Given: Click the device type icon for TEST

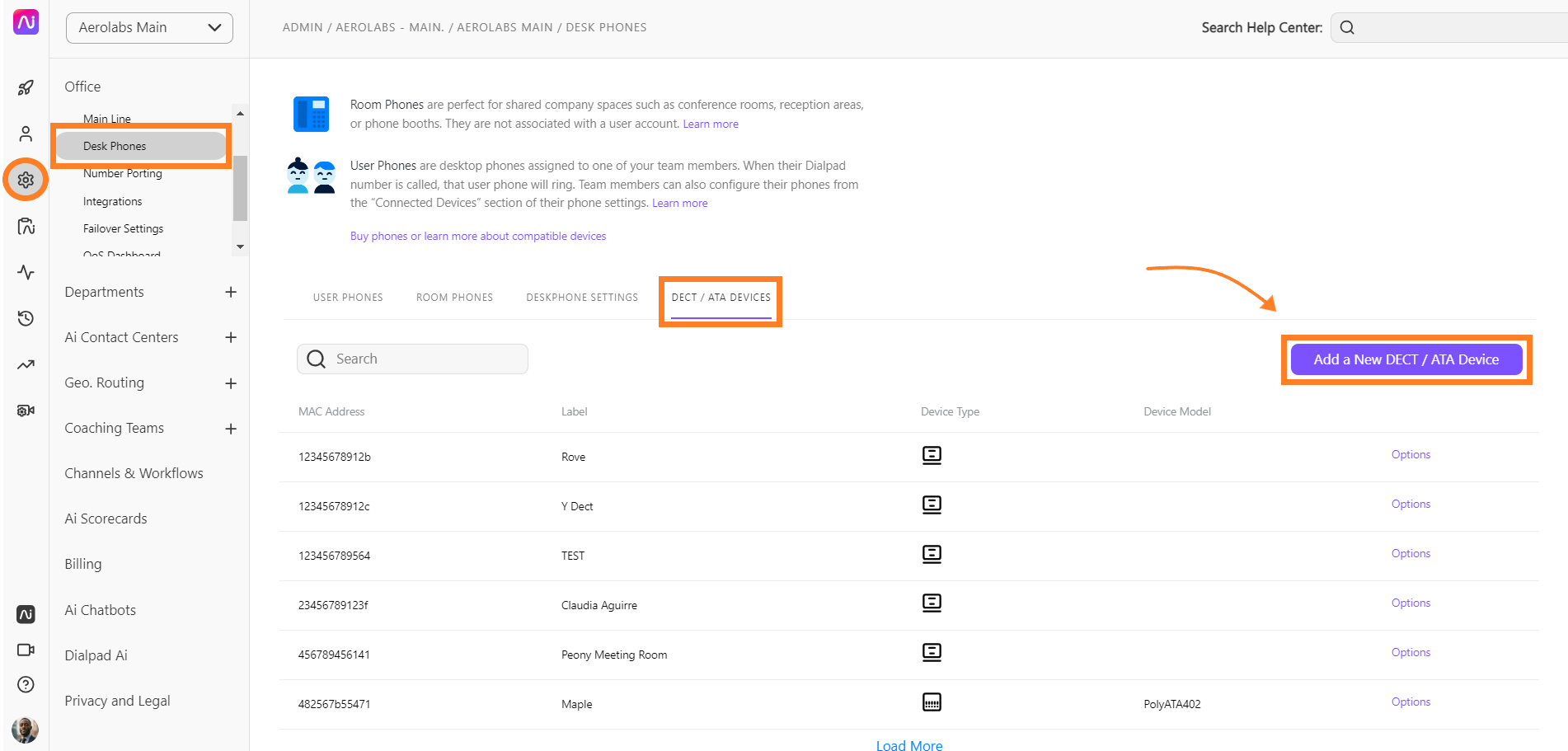Looking at the screenshot, I should 932,554.
